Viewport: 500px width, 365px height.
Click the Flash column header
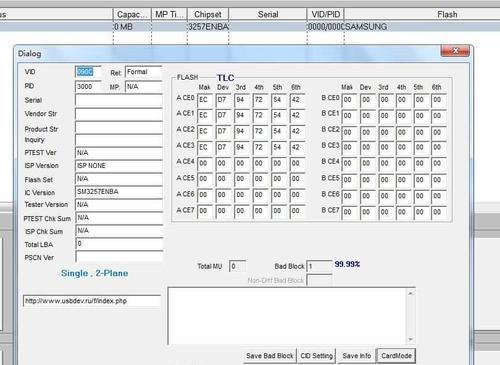click(422, 15)
